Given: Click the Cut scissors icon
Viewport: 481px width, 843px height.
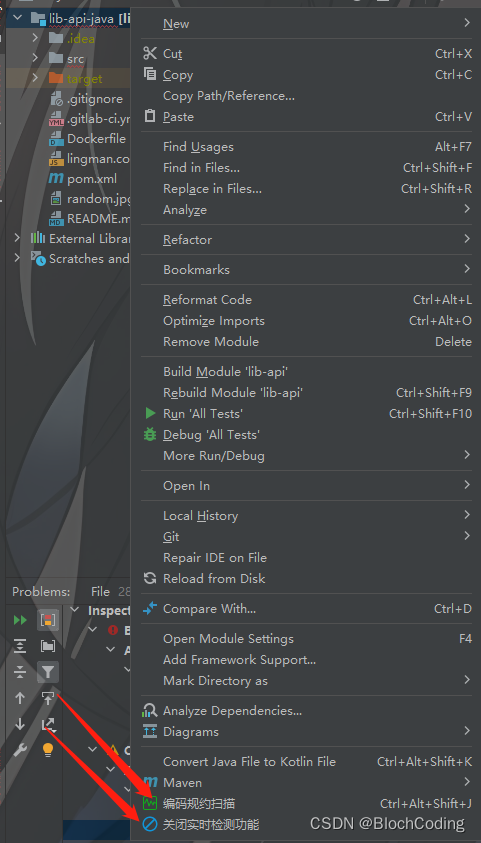Looking at the screenshot, I should point(149,53).
